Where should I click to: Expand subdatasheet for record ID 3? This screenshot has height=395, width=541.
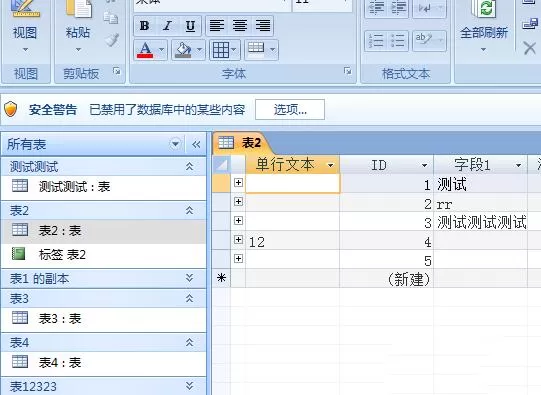pyautogui.click(x=238, y=220)
